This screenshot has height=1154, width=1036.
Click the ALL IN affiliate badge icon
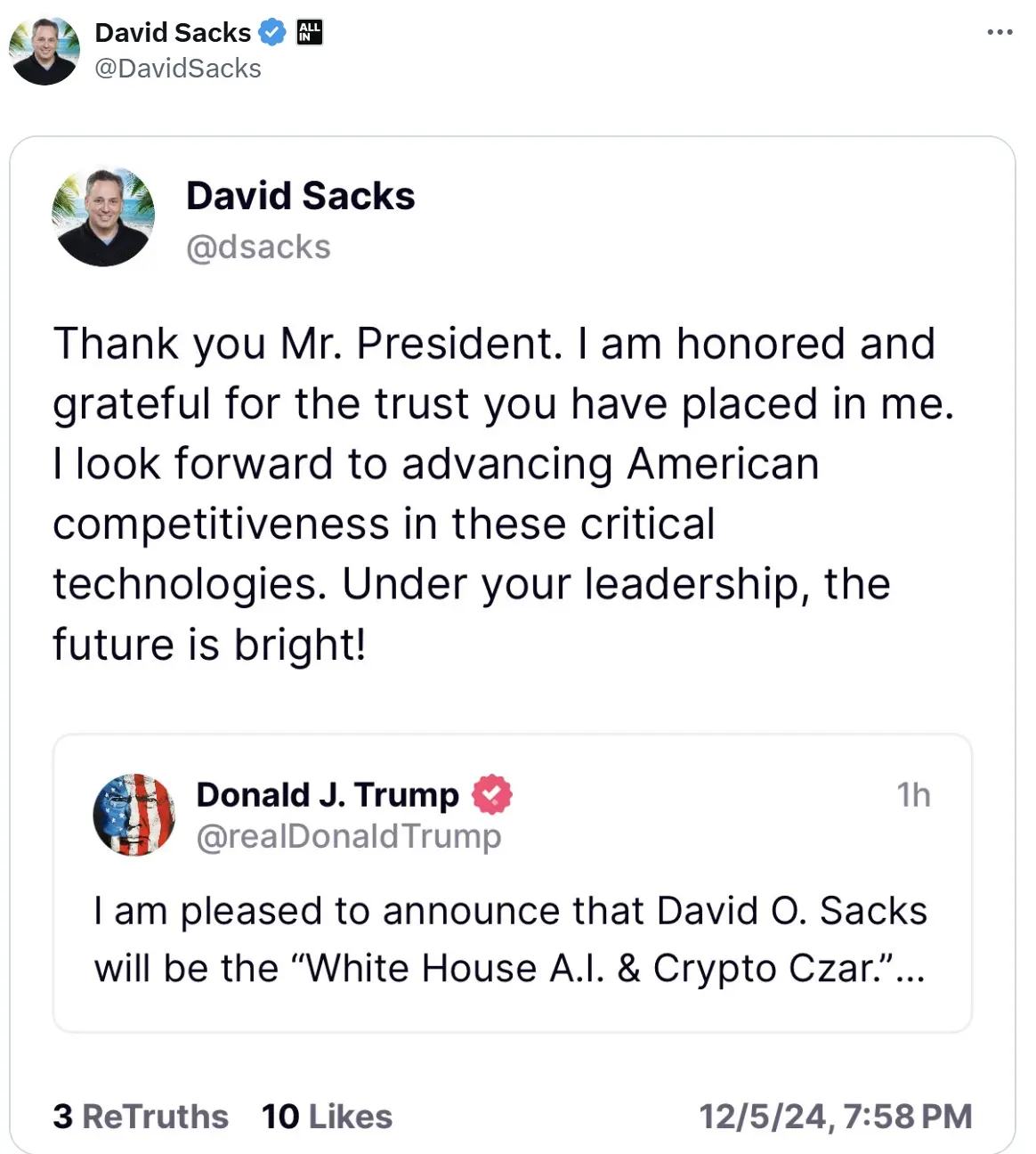point(309,32)
